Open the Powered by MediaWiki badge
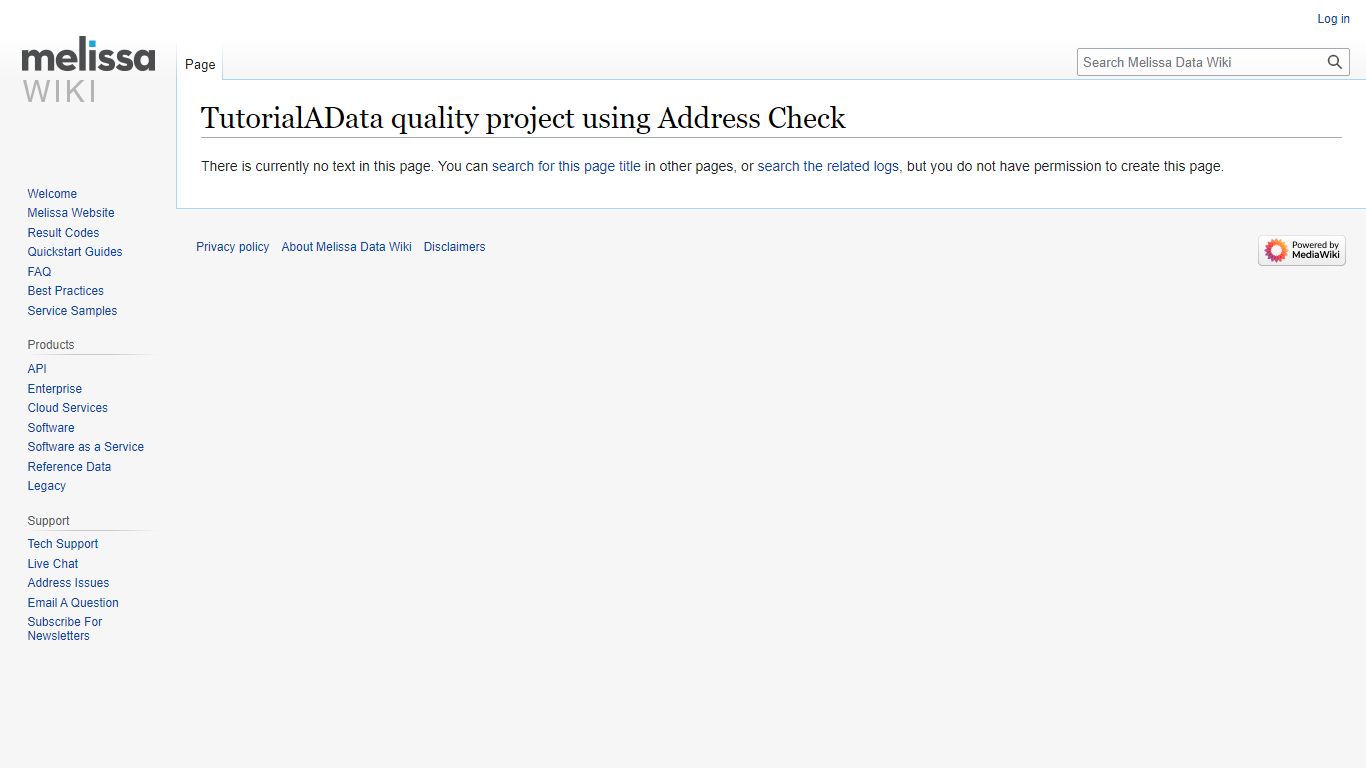Viewport: 1366px width, 768px height. tap(1302, 250)
